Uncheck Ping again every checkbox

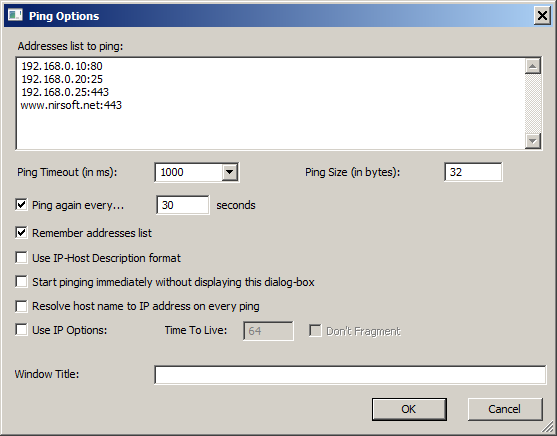coord(21,205)
